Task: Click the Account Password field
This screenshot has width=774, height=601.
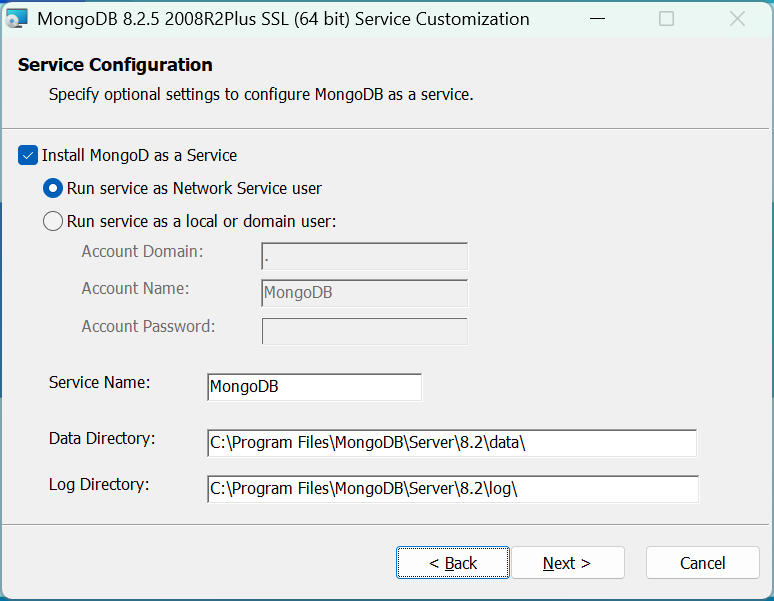Action: 364,331
